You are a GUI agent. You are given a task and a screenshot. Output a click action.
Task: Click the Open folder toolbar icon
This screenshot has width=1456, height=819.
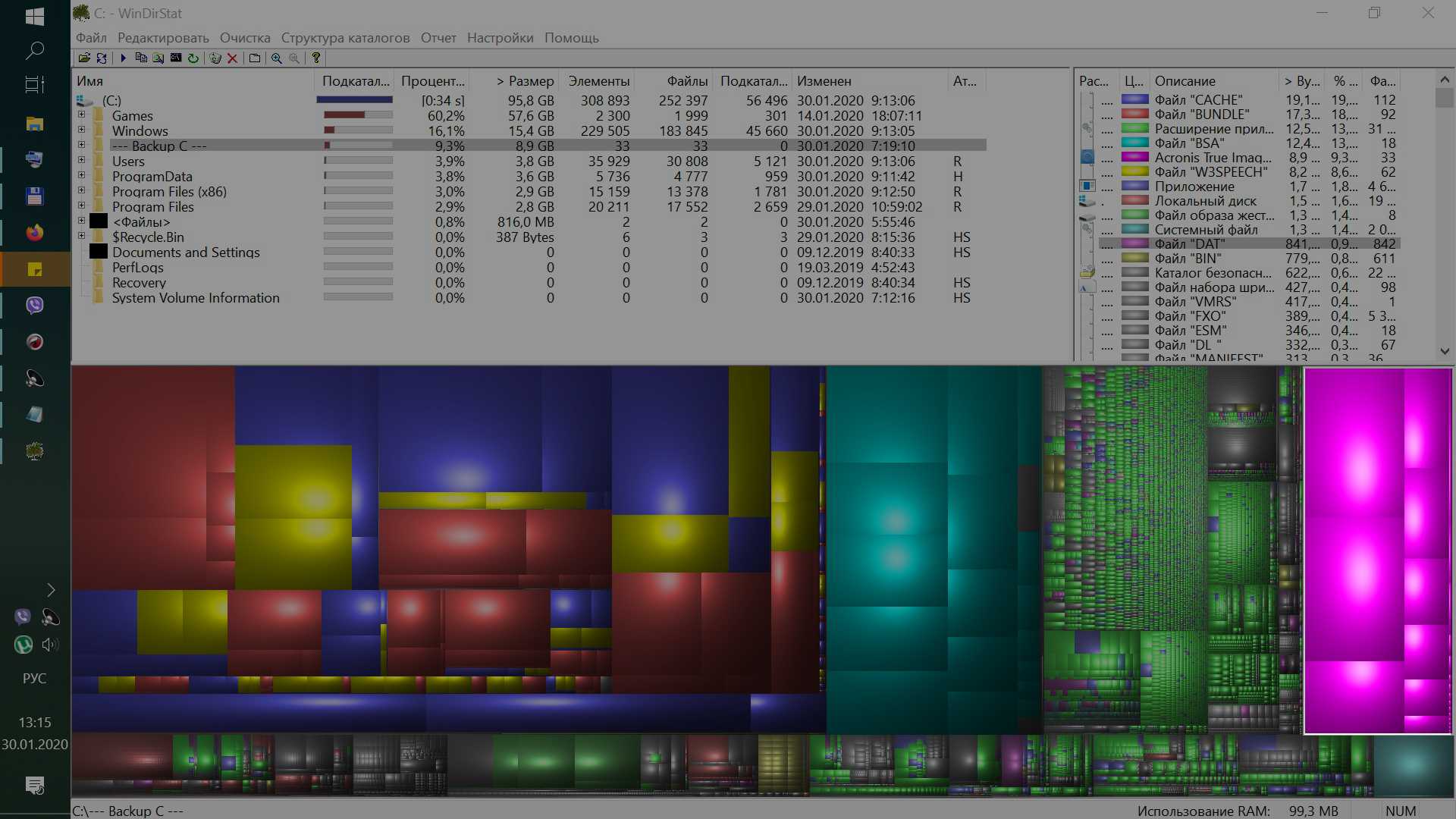coord(84,58)
